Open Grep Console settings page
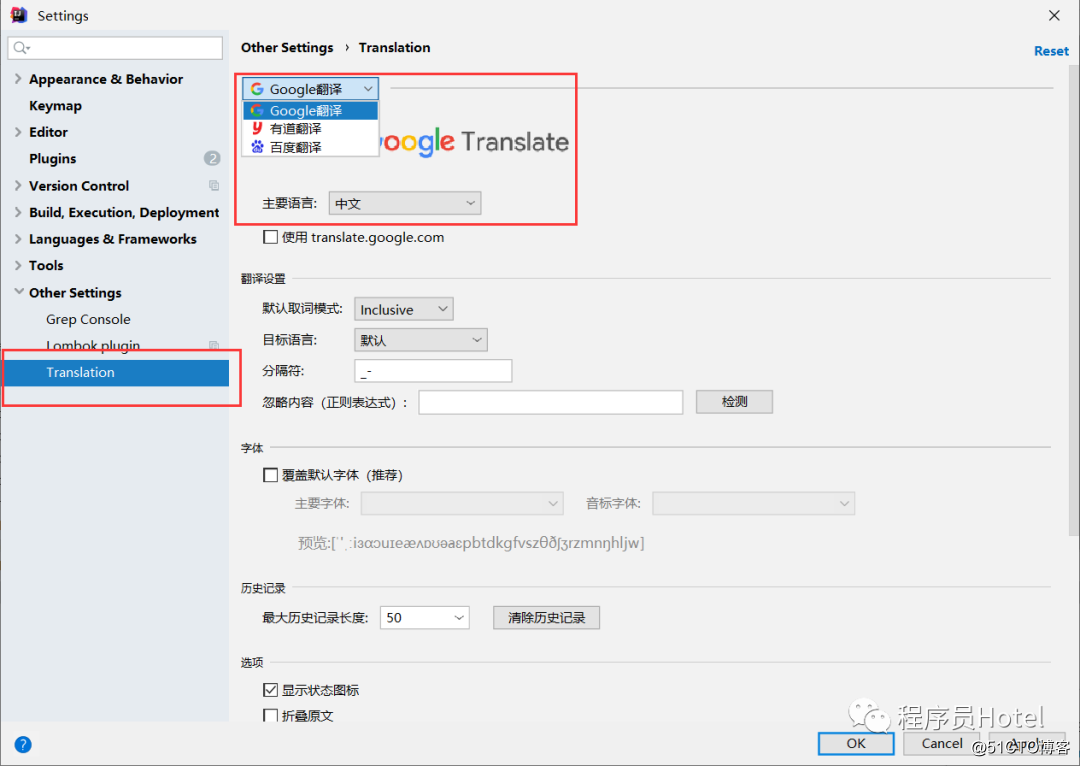 point(88,319)
